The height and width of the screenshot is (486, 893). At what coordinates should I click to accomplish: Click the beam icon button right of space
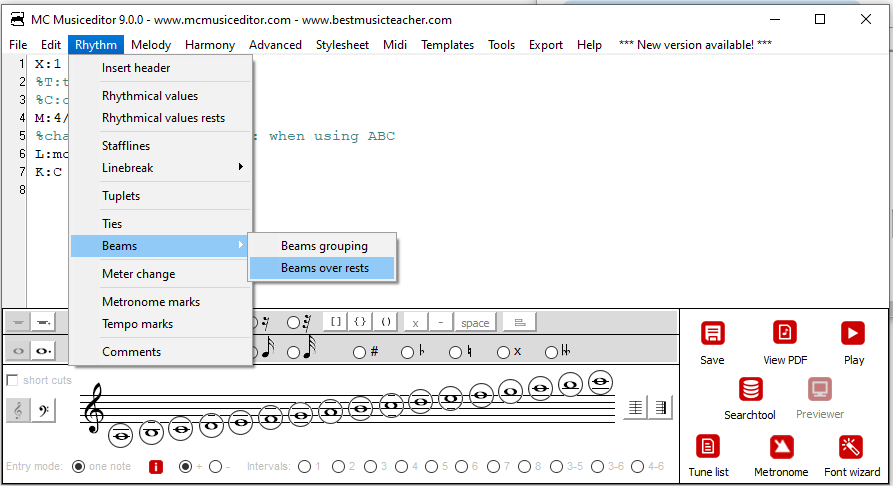click(519, 322)
